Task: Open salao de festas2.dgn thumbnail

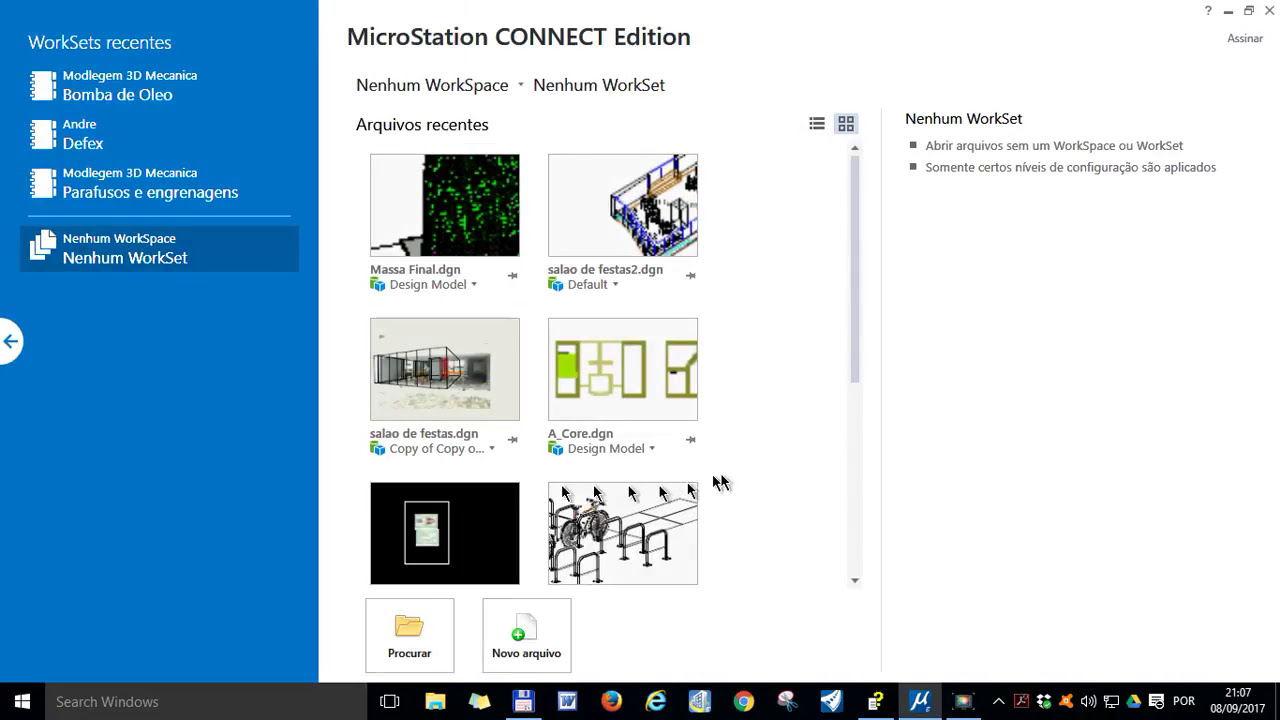Action: click(623, 205)
